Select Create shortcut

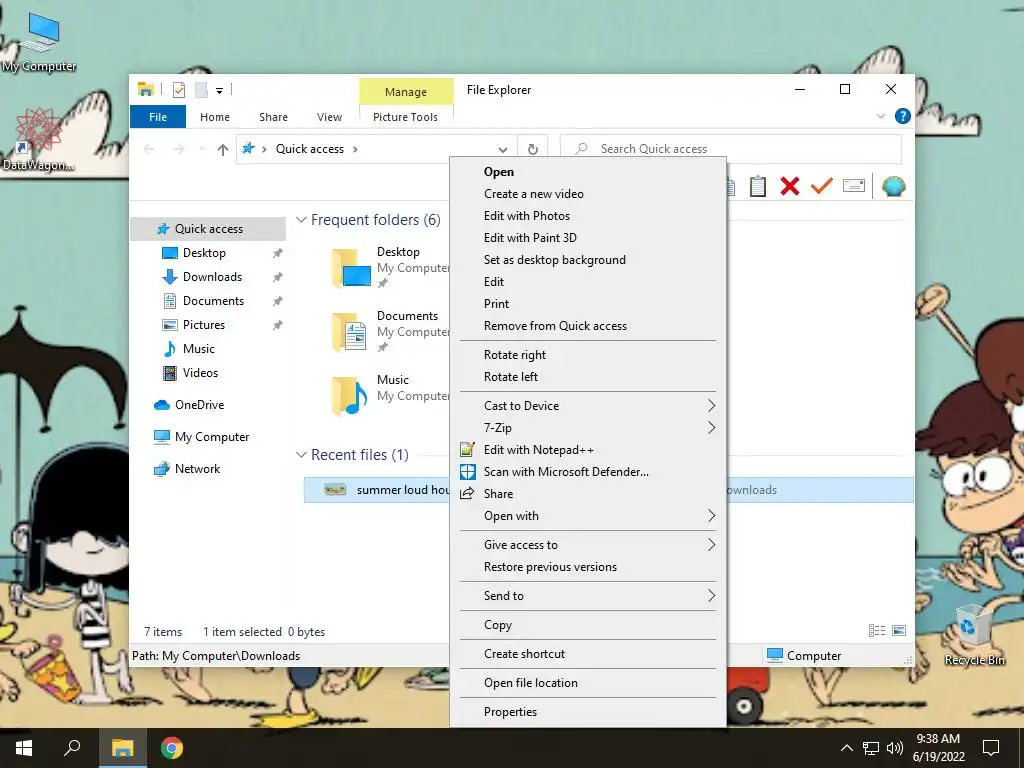point(588,654)
